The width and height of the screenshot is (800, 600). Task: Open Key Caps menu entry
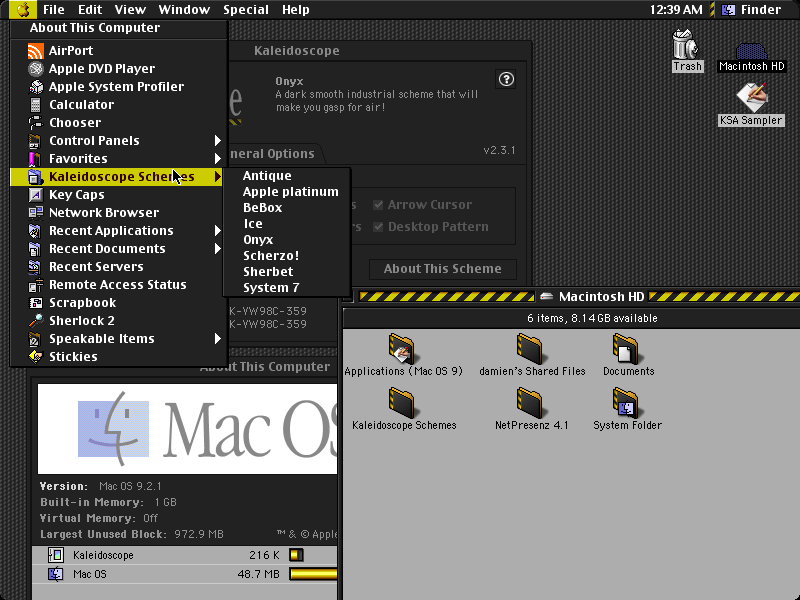118,194
